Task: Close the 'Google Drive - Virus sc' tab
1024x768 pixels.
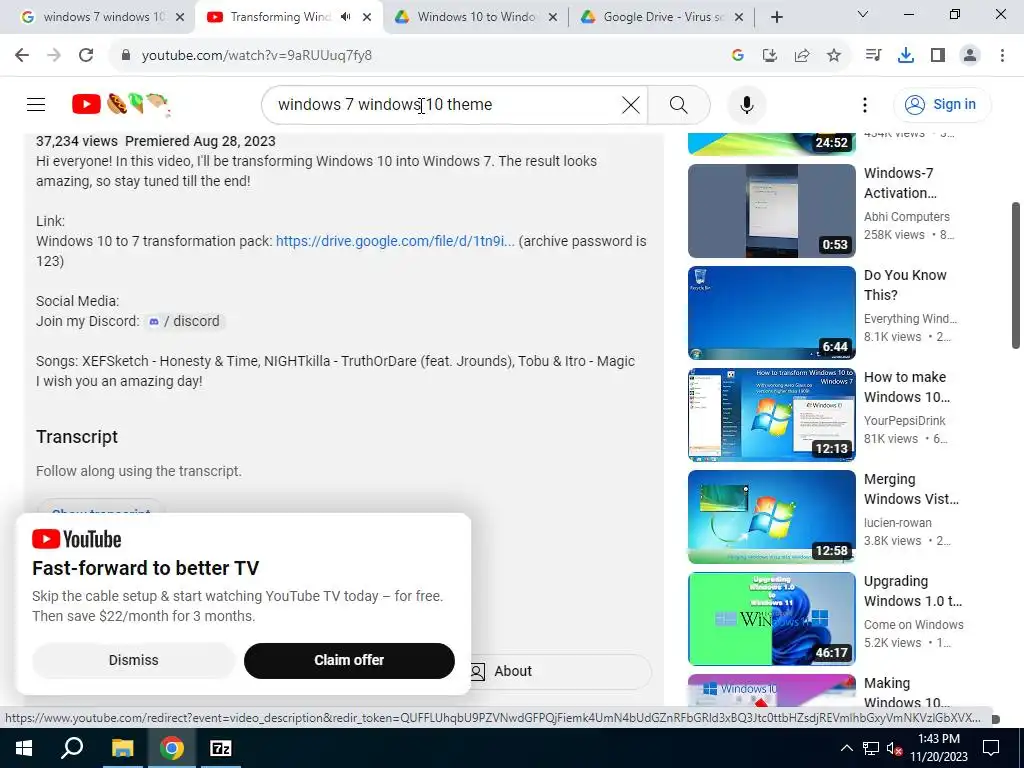Action: pos(739,17)
